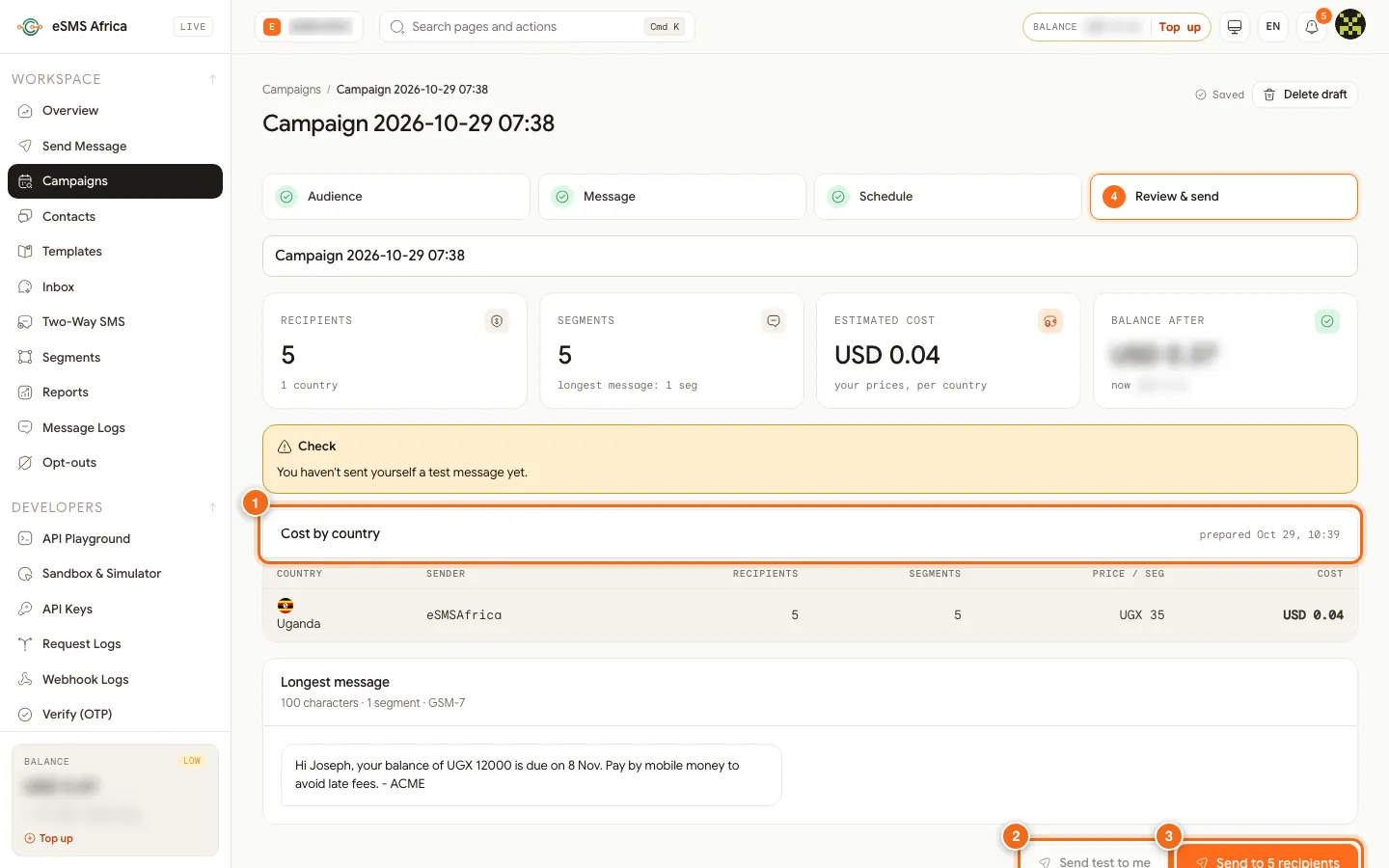The image size is (1389, 868).
Task: Collapse the Developers section
Action: point(212,507)
